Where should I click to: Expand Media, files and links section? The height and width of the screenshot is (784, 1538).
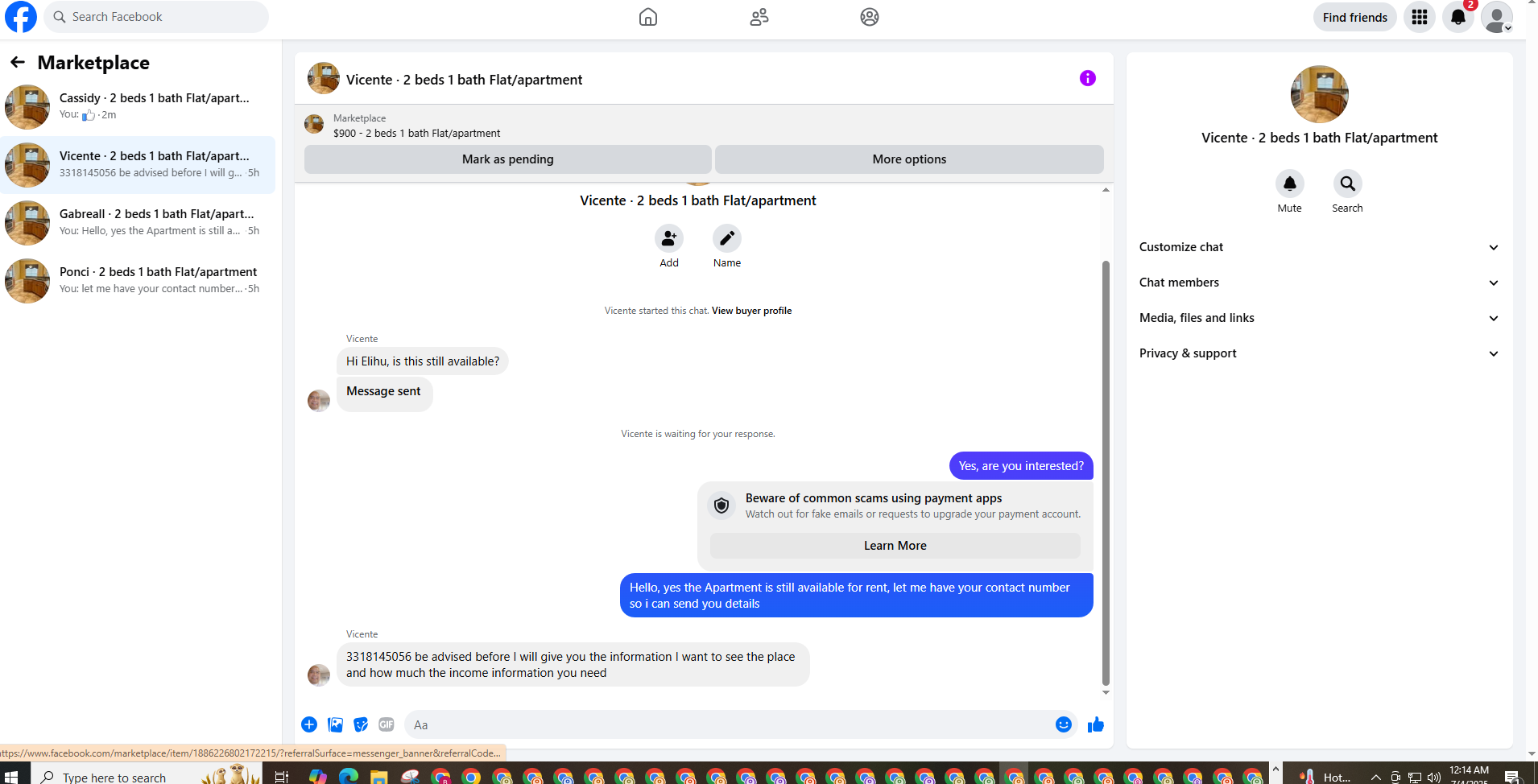[x=1319, y=318]
